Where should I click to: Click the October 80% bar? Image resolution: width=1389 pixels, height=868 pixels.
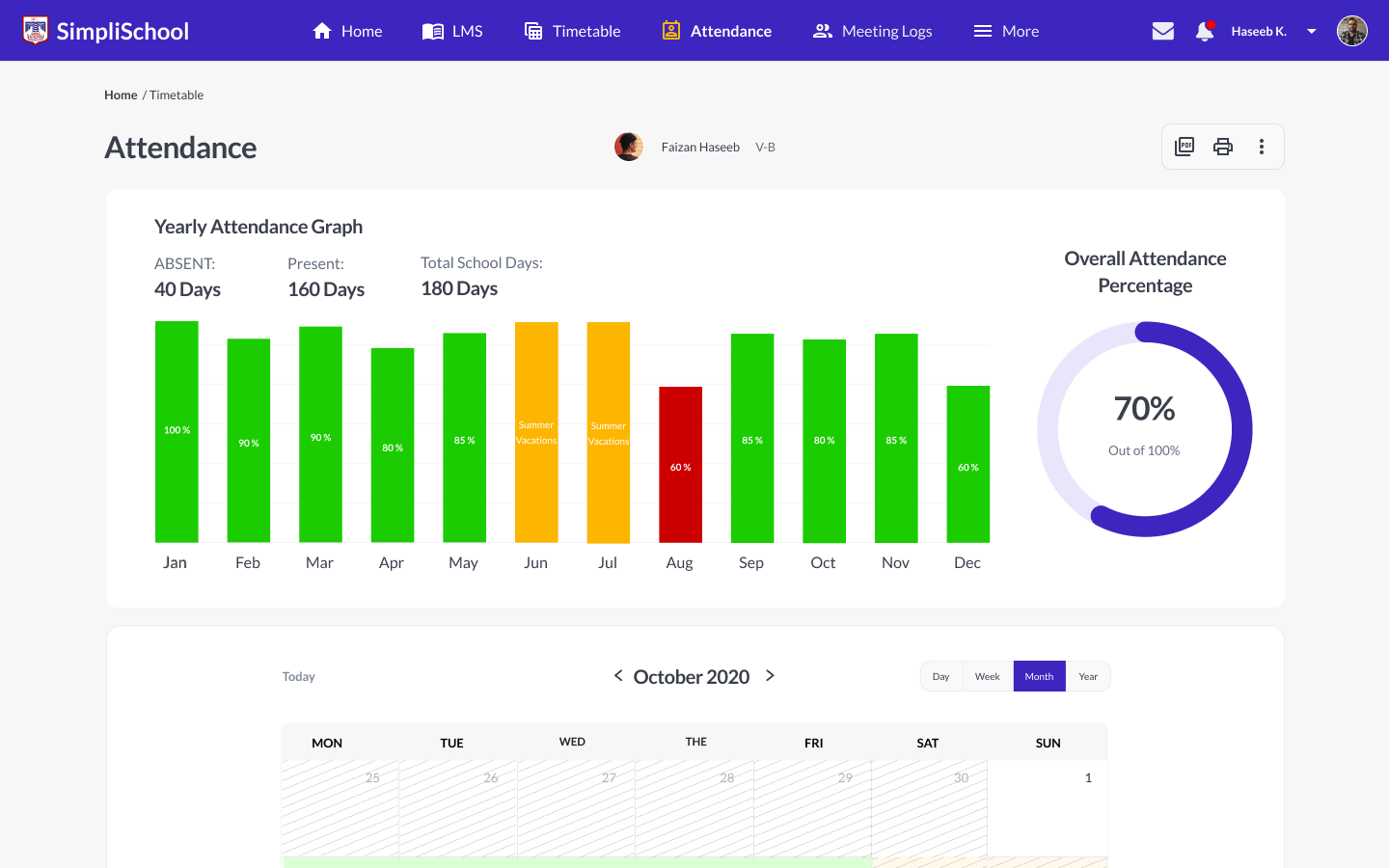pyautogui.click(x=824, y=441)
